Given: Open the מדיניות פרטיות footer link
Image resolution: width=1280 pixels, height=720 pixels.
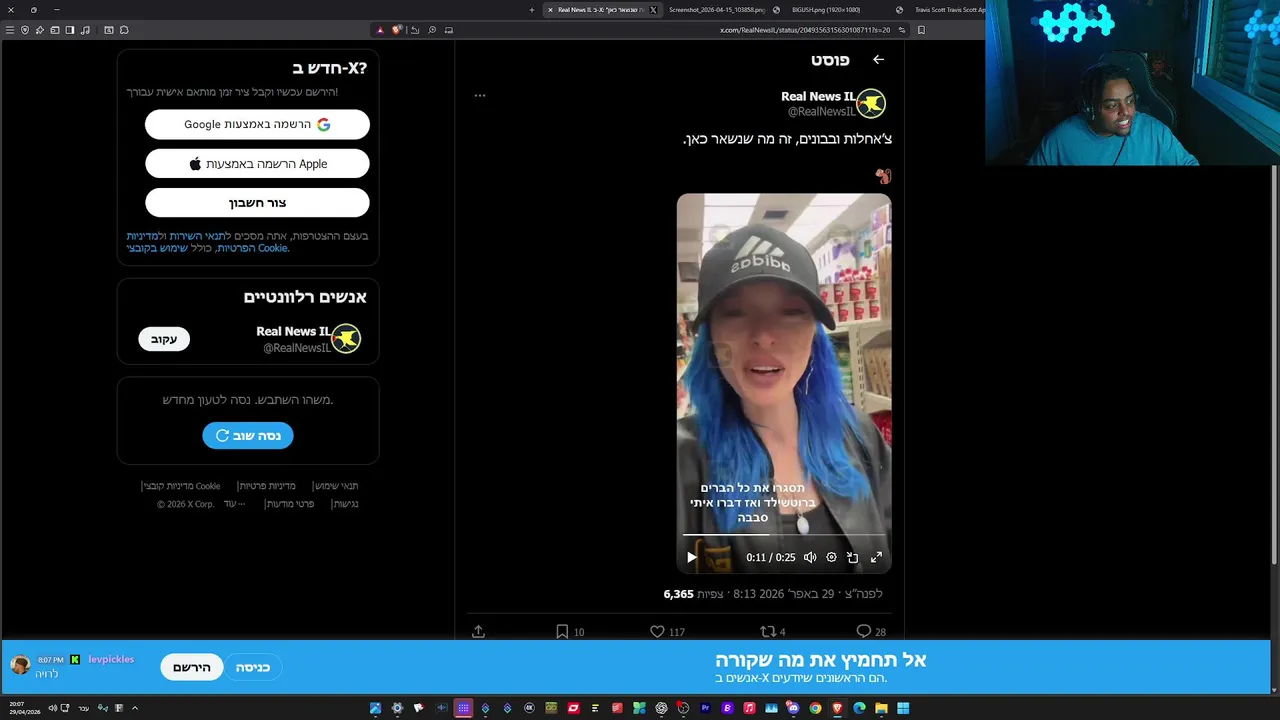Looking at the screenshot, I should [267, 486].
